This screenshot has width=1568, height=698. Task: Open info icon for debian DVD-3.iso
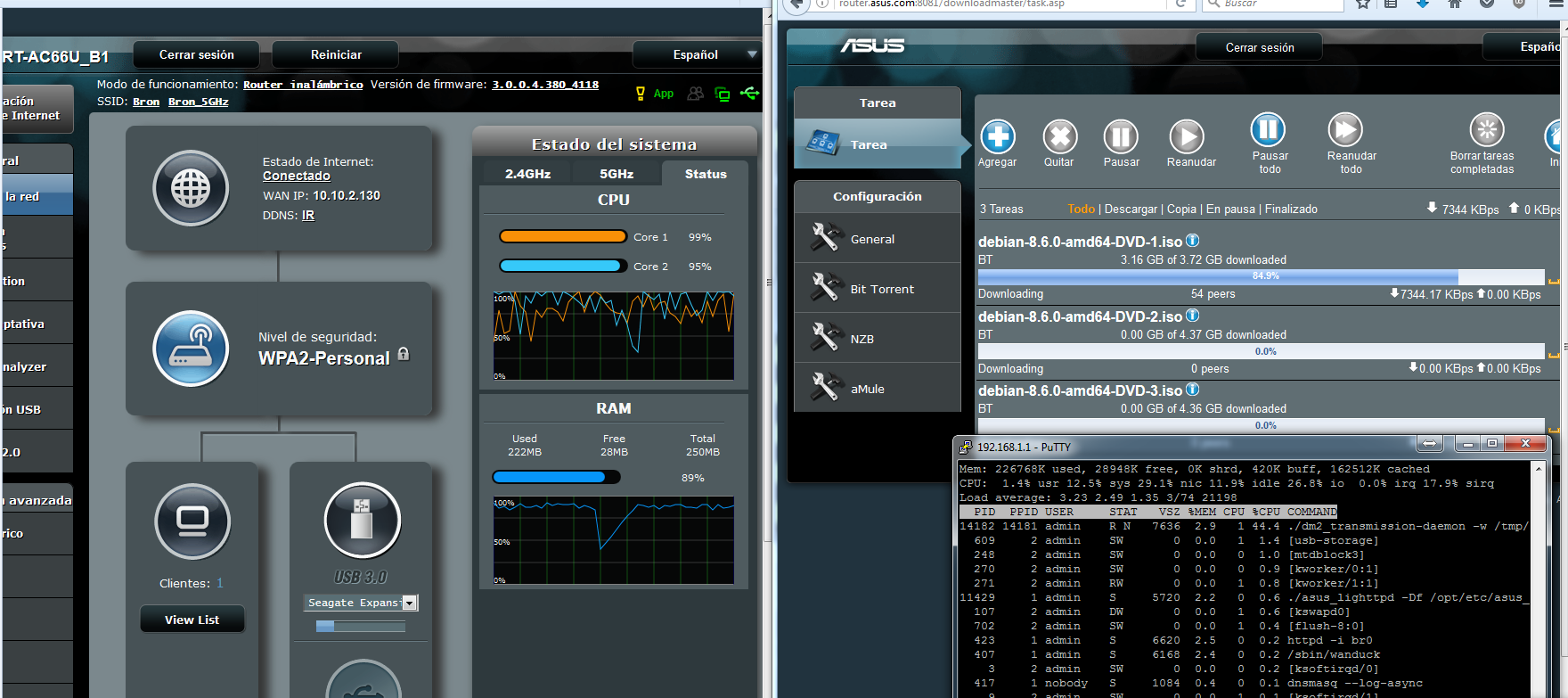(x=1193, y=390)
